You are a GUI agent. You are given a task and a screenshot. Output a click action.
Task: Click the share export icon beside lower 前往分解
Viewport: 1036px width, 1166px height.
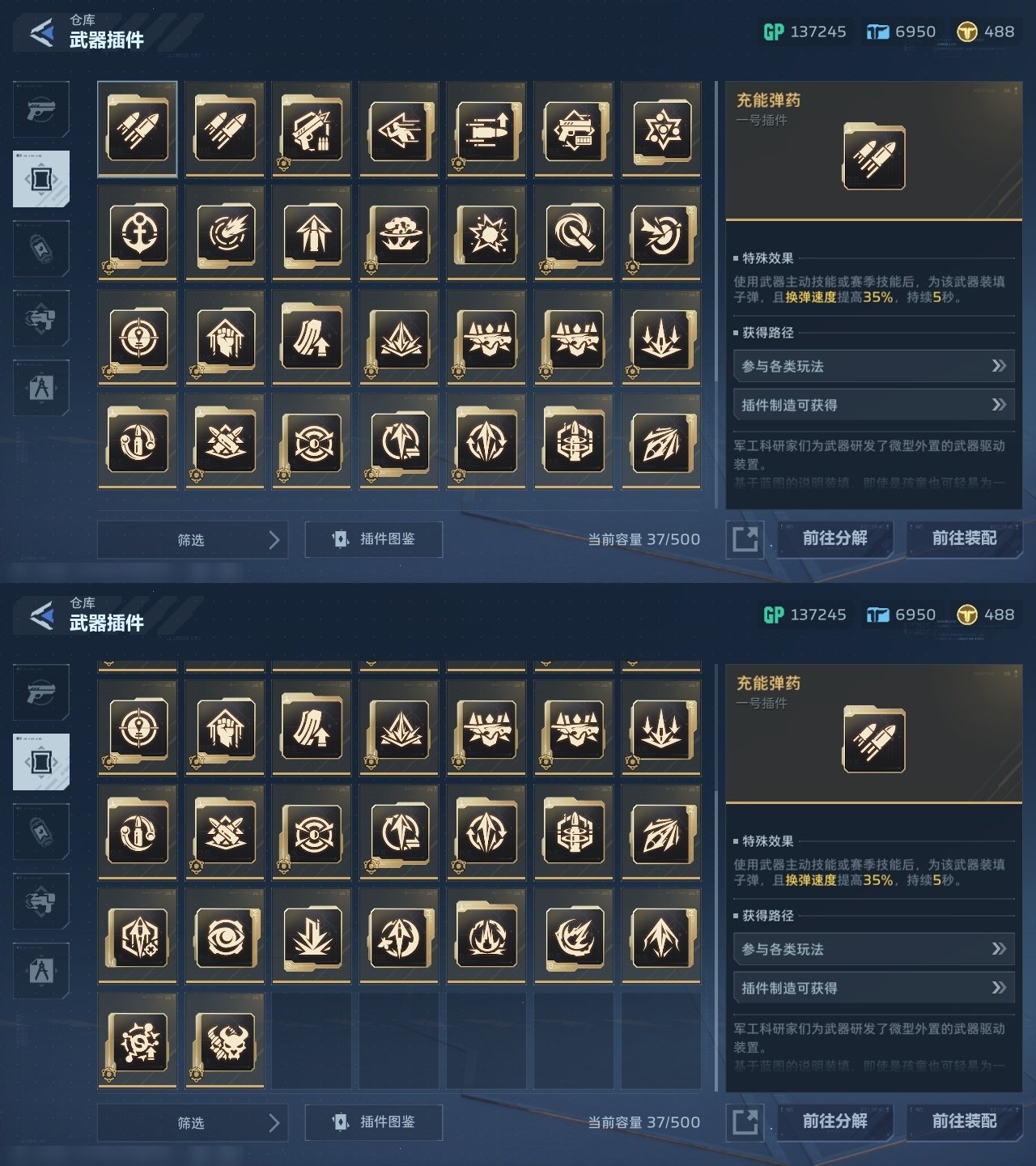tap(745, 1122)
